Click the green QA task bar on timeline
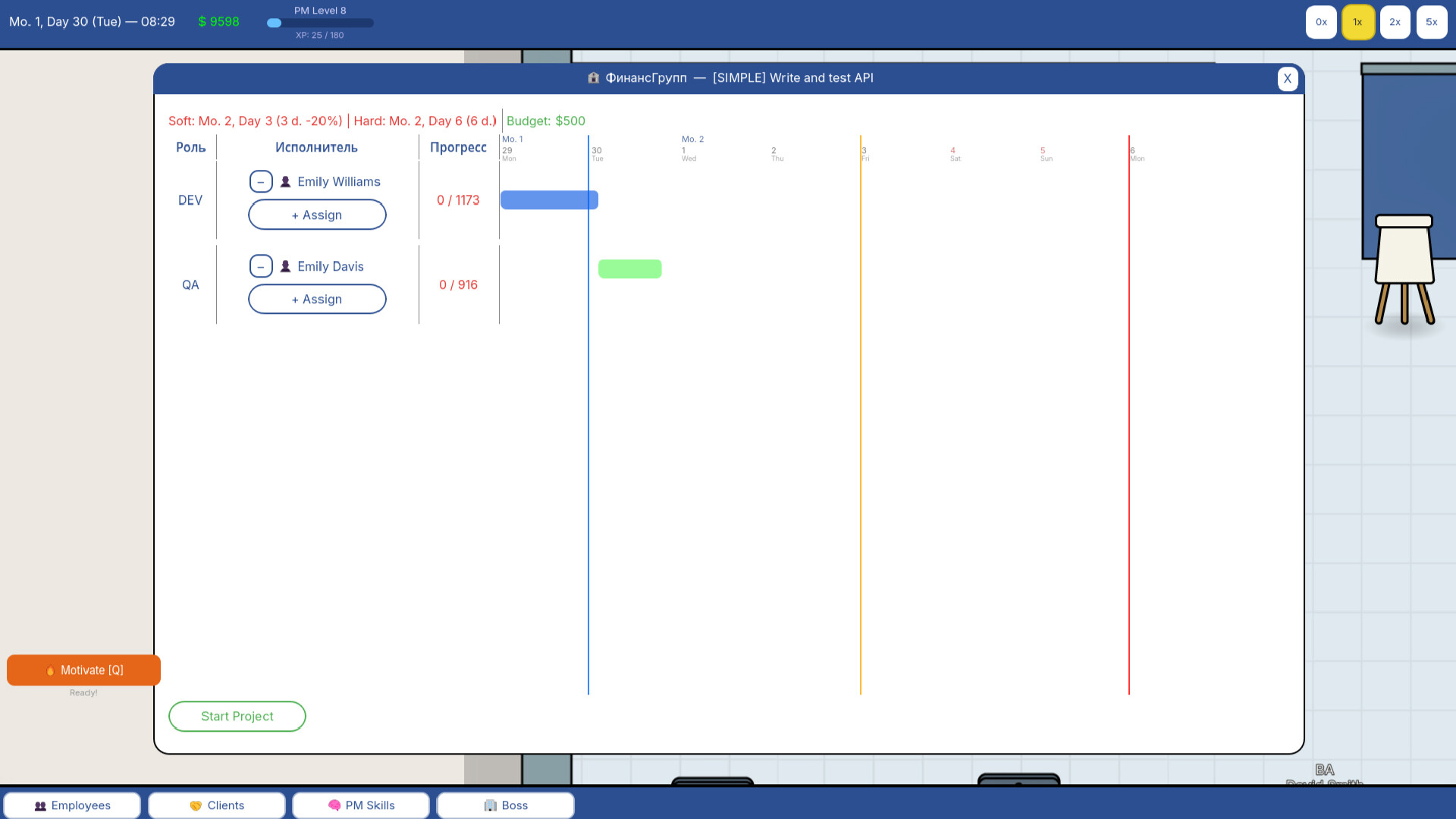This screenshot has width=1456, height=819. (629, 268)
